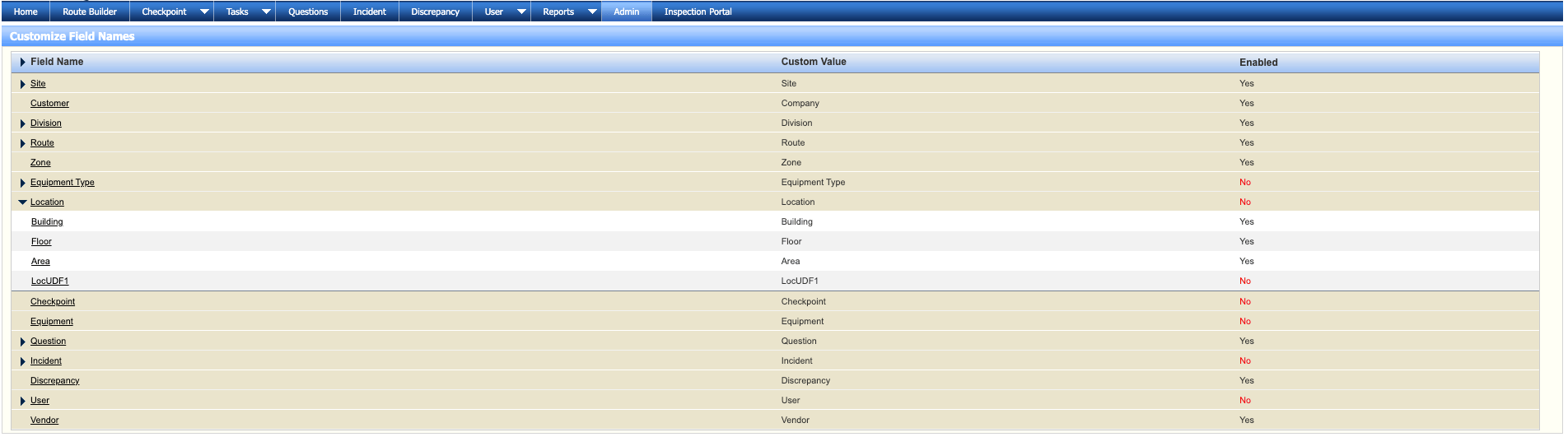1568x437 pixels.
Task: Open the Floor field name link
Action: (41, 242)
